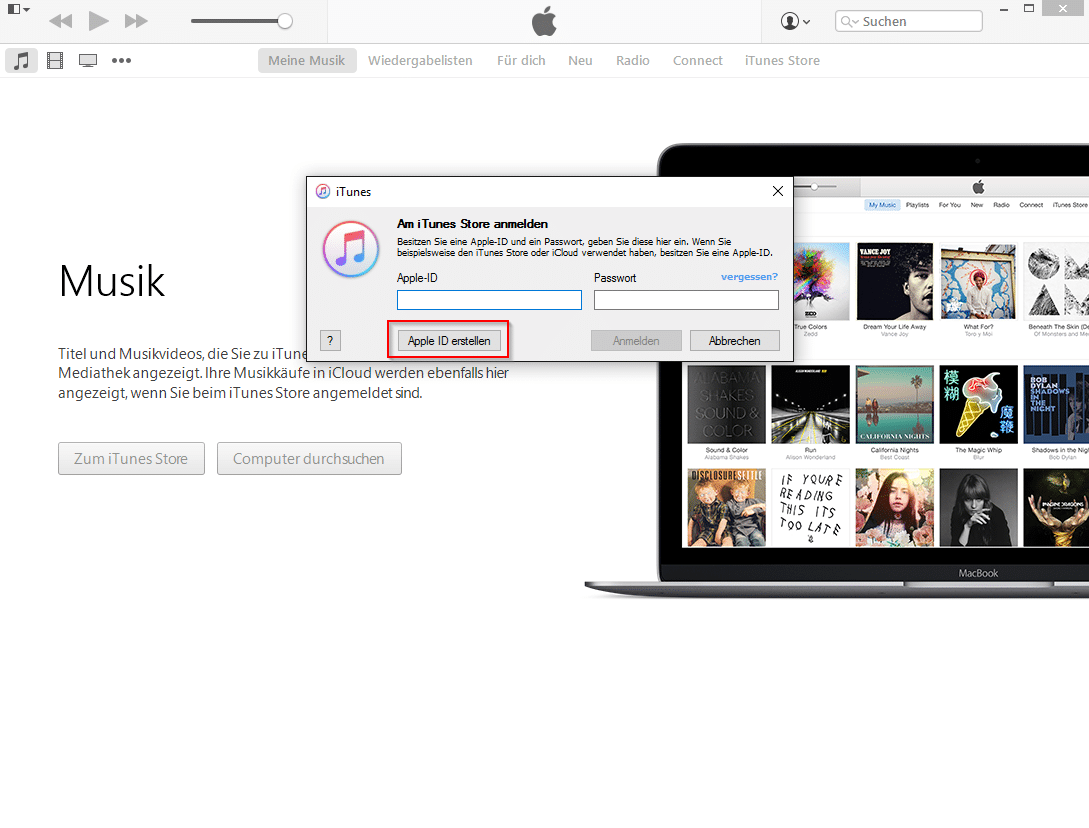The height and width of the screenshot is (828, 1089).
Task: Open the Wiedergabelisten tab
Action: coord(420,60)
